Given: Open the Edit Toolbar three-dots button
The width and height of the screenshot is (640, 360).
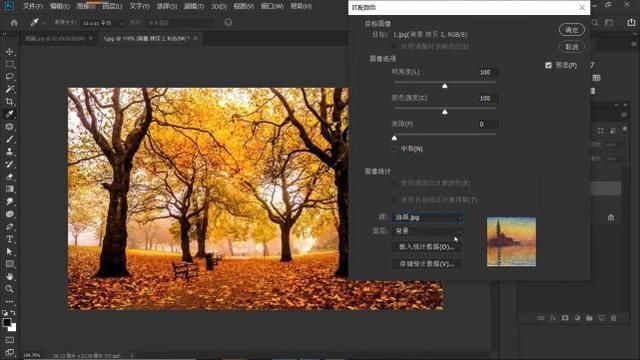Looking at the screenshot, I should [x=10, y=302].
